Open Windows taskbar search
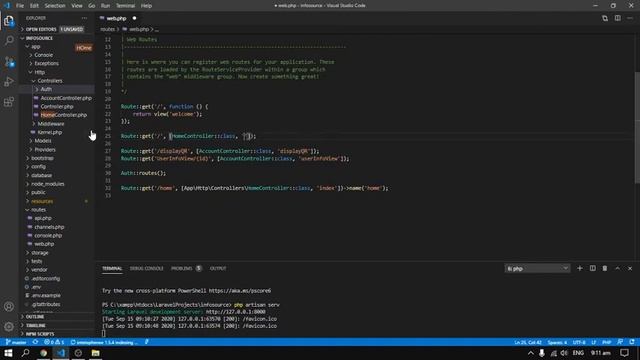 (x=25, y=353)
